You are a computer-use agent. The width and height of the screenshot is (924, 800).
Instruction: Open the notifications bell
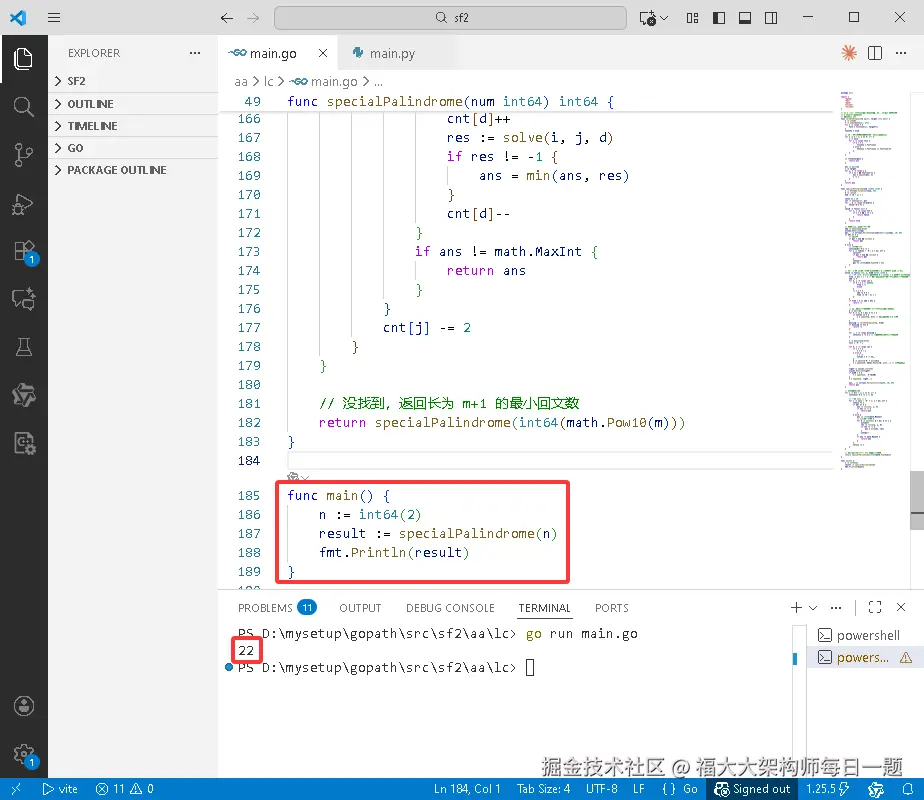pos(908,789)
